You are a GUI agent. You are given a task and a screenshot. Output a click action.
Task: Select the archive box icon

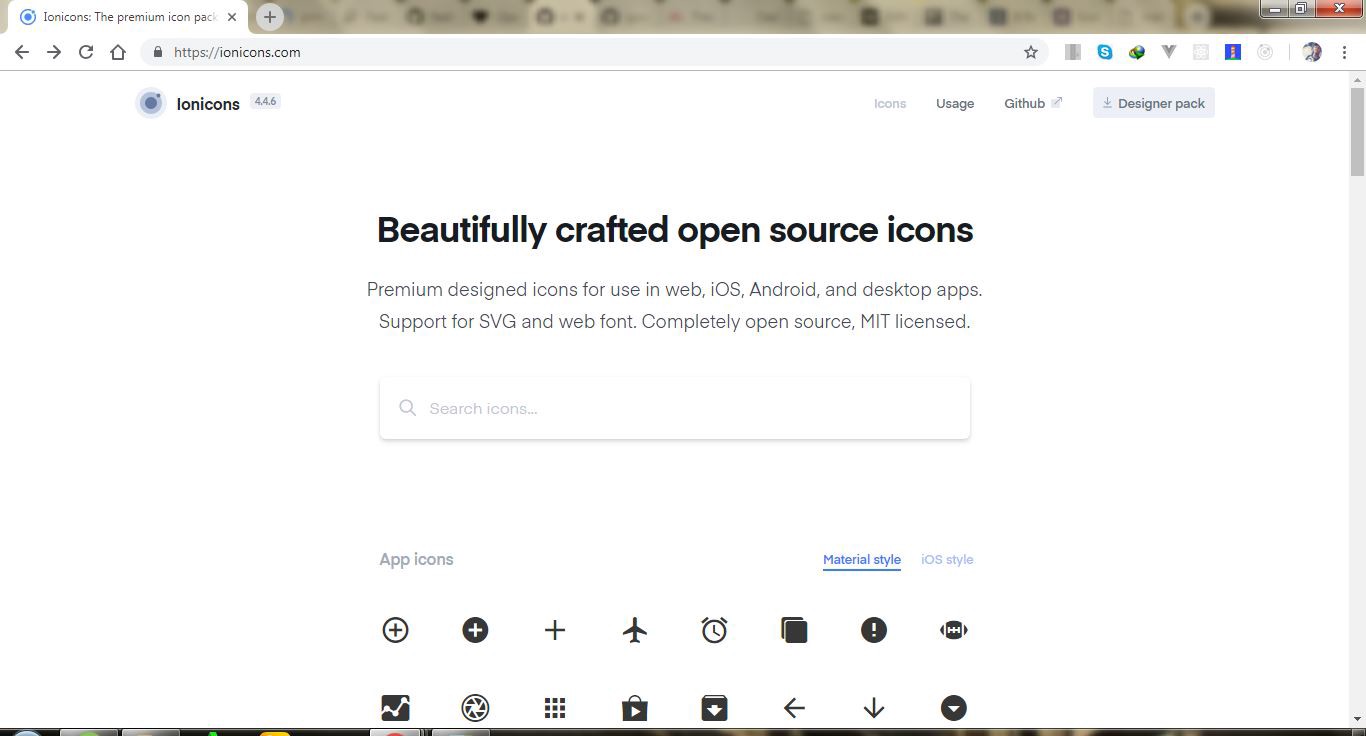[x=714, y=707]
